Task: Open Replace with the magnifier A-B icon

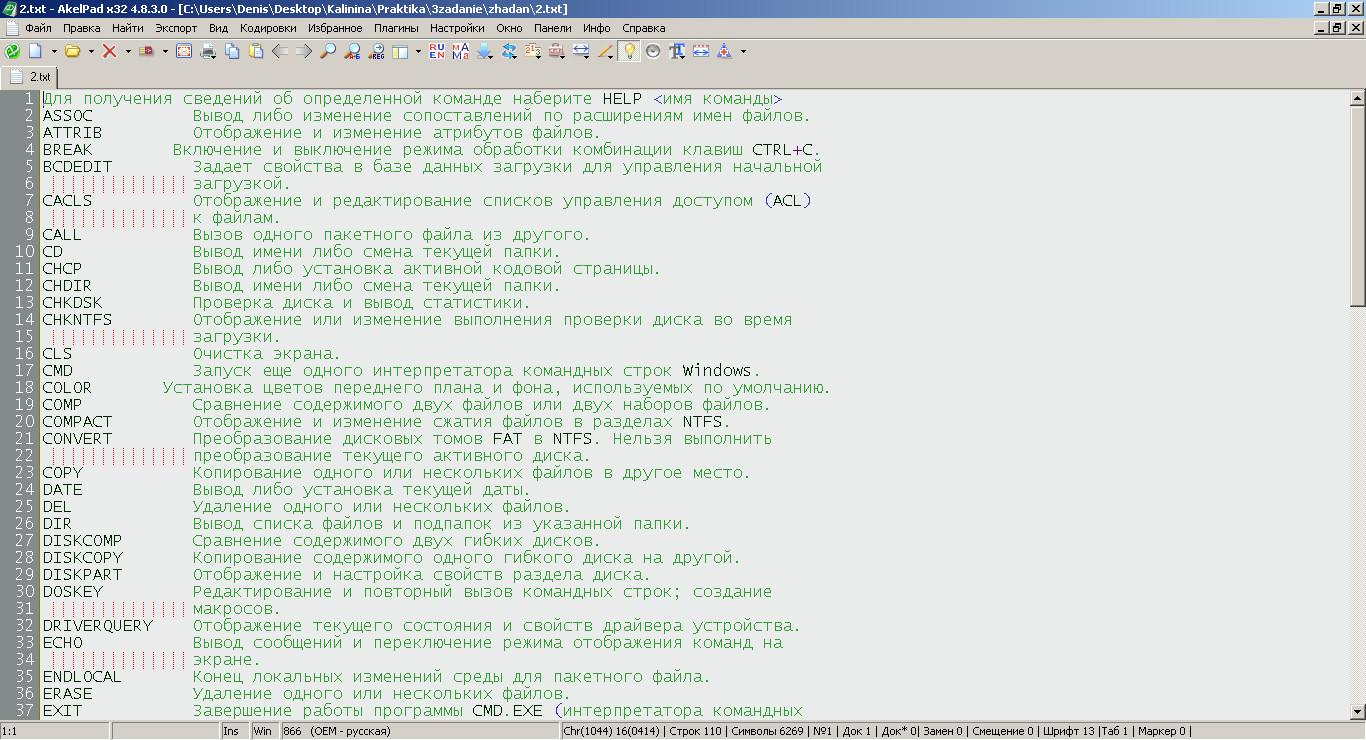Action: [352, 51]
